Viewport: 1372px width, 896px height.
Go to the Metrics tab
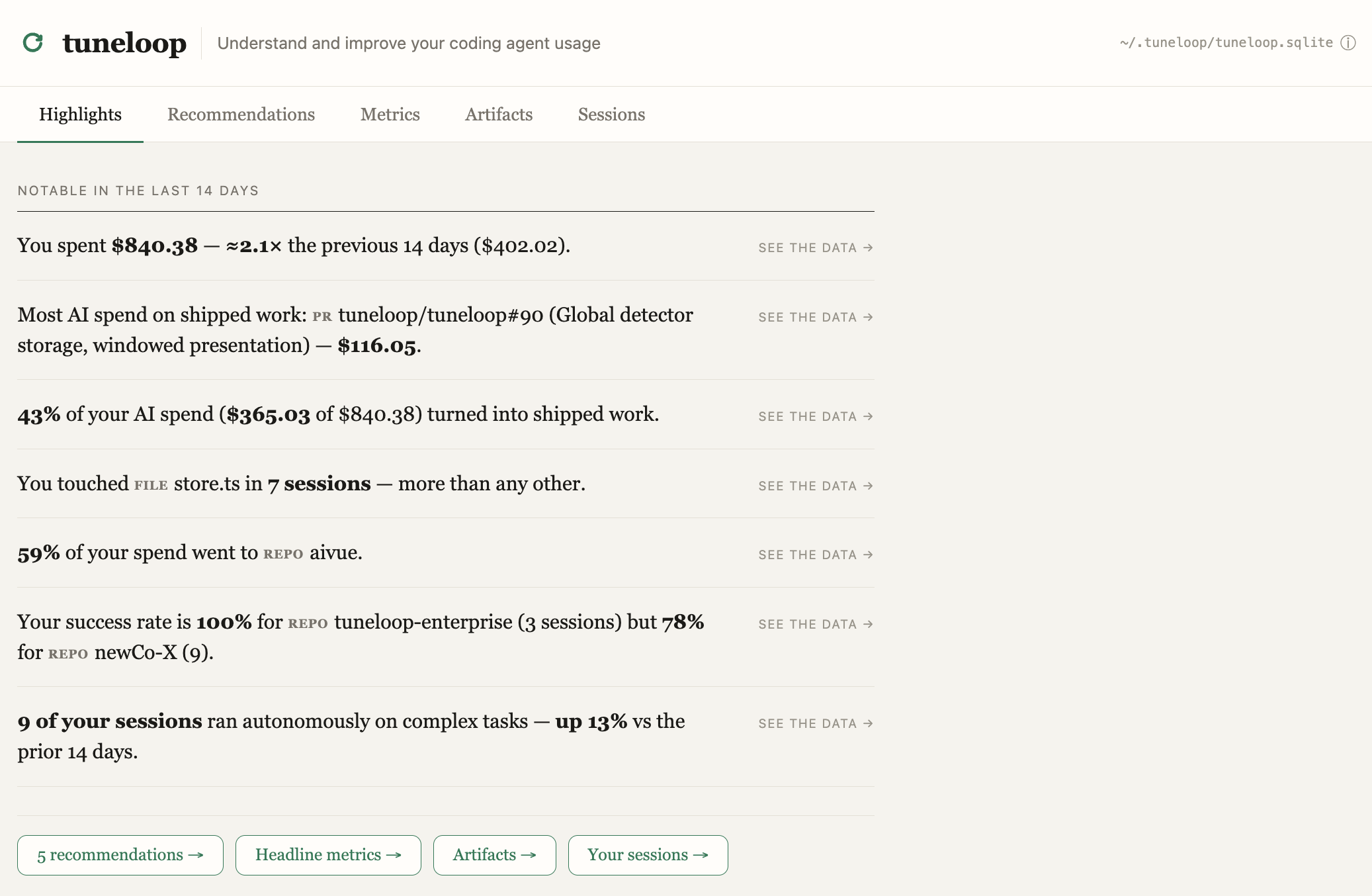(x=390, y=114)
